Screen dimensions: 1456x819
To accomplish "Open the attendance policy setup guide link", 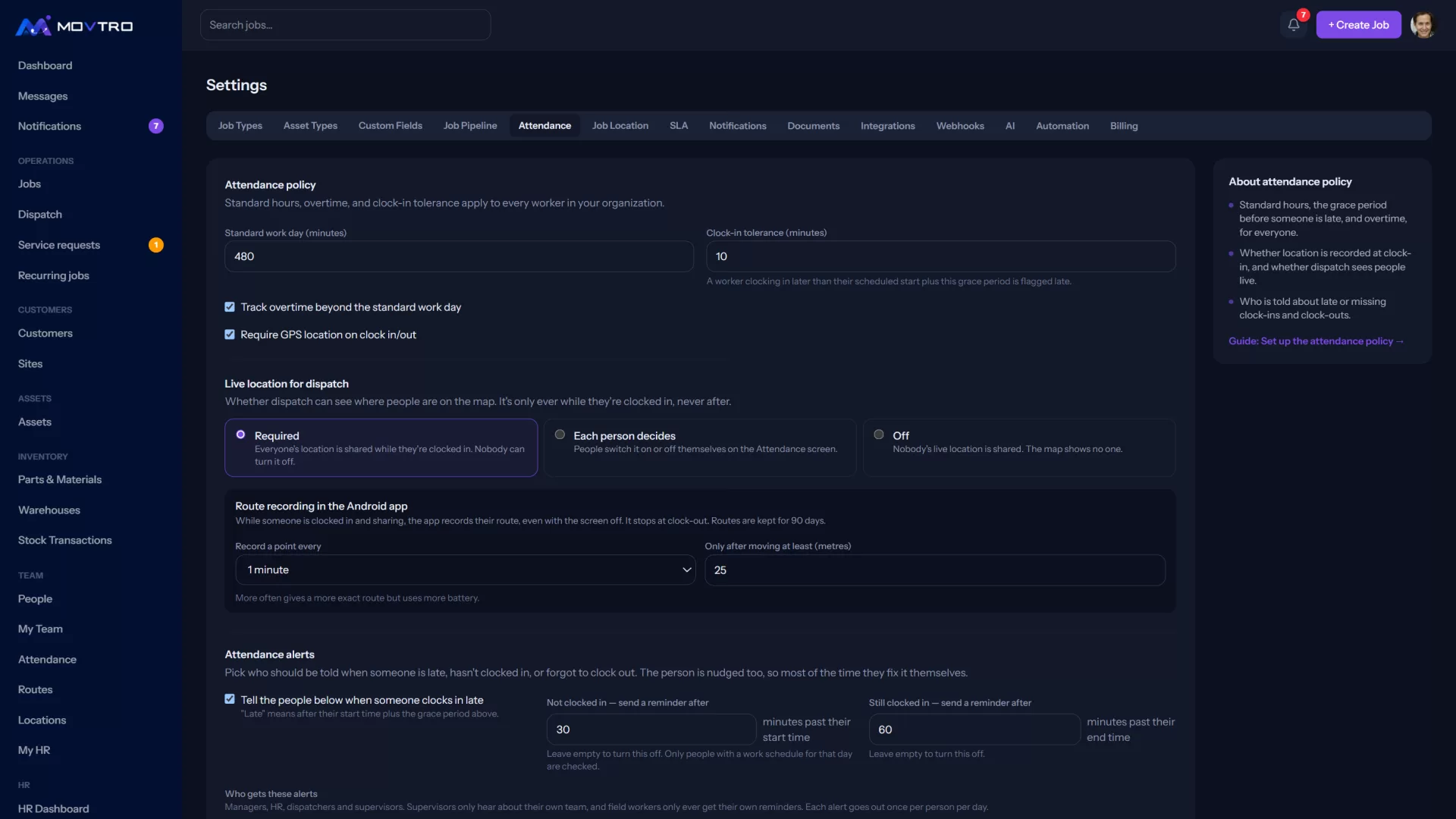I will point(1316,341).
